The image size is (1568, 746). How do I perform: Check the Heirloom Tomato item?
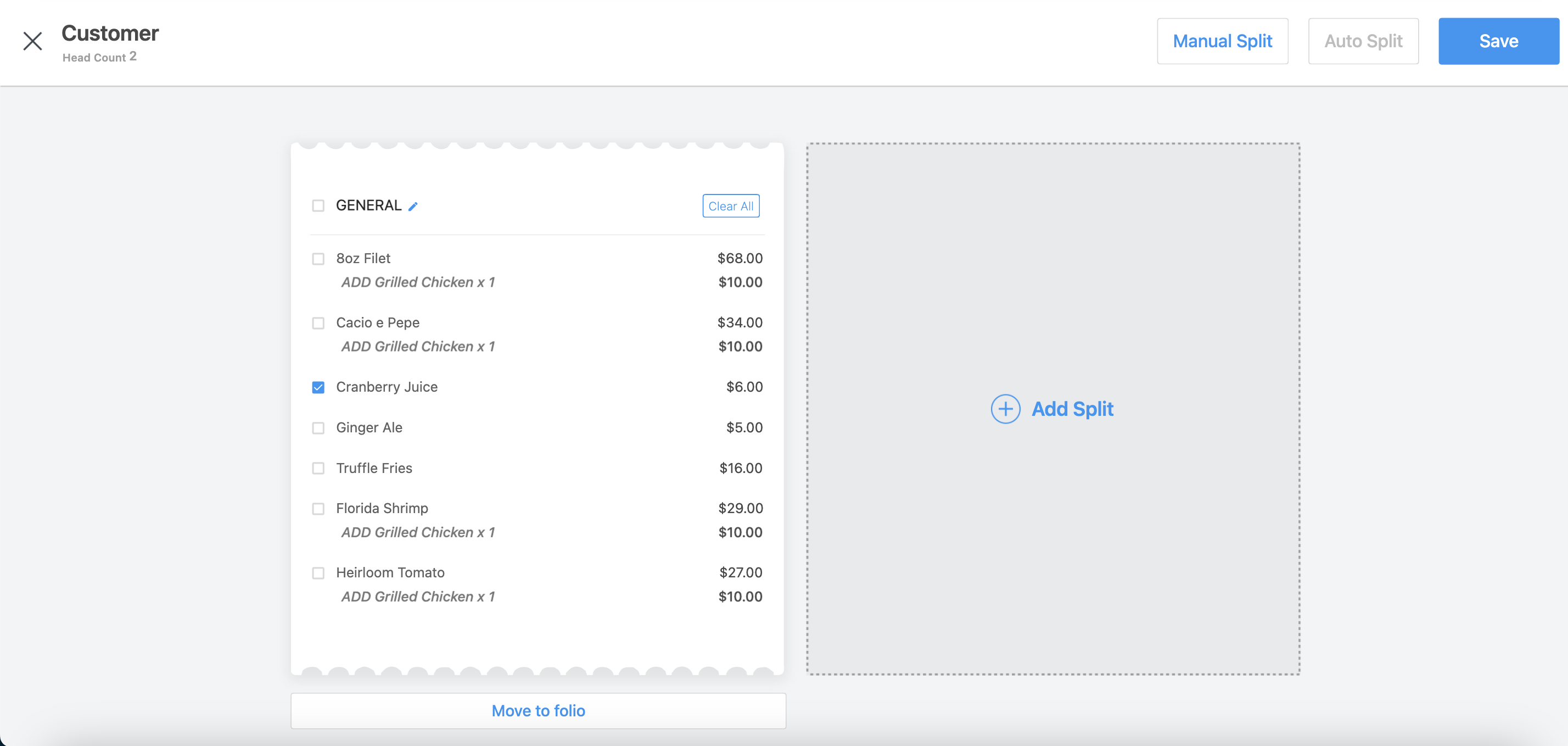tap(318, 572)
